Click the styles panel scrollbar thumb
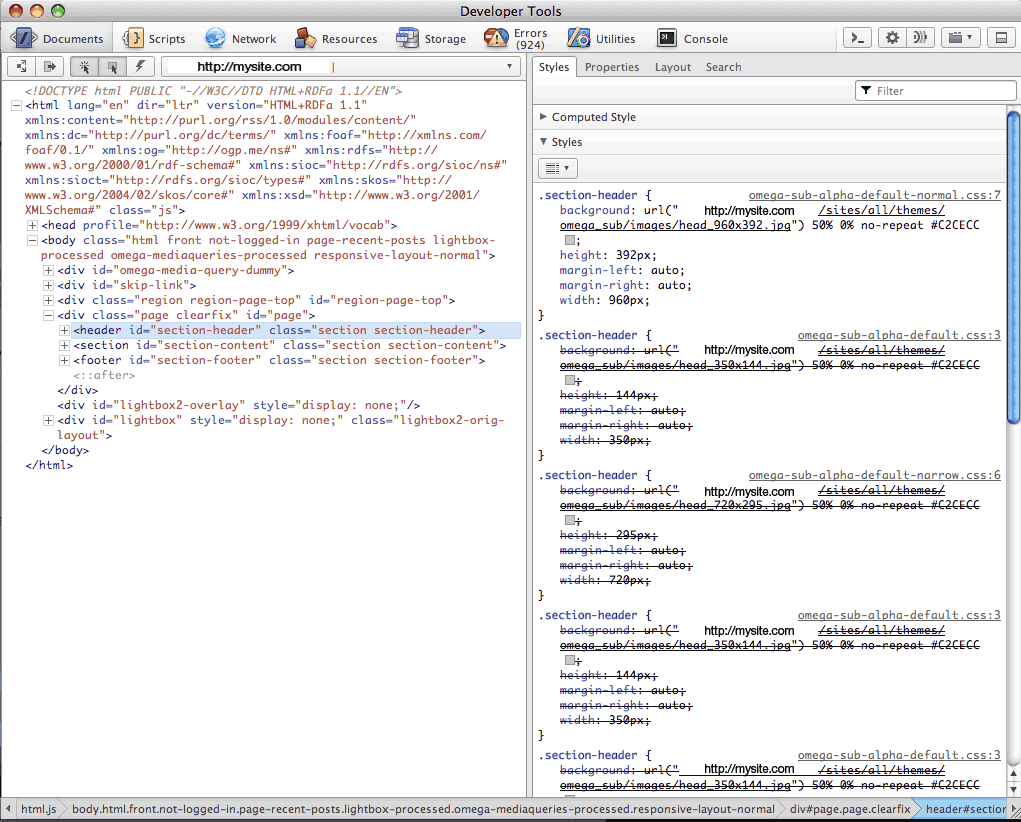This screenshot has height=822, width=1021. click(1013, 267)
